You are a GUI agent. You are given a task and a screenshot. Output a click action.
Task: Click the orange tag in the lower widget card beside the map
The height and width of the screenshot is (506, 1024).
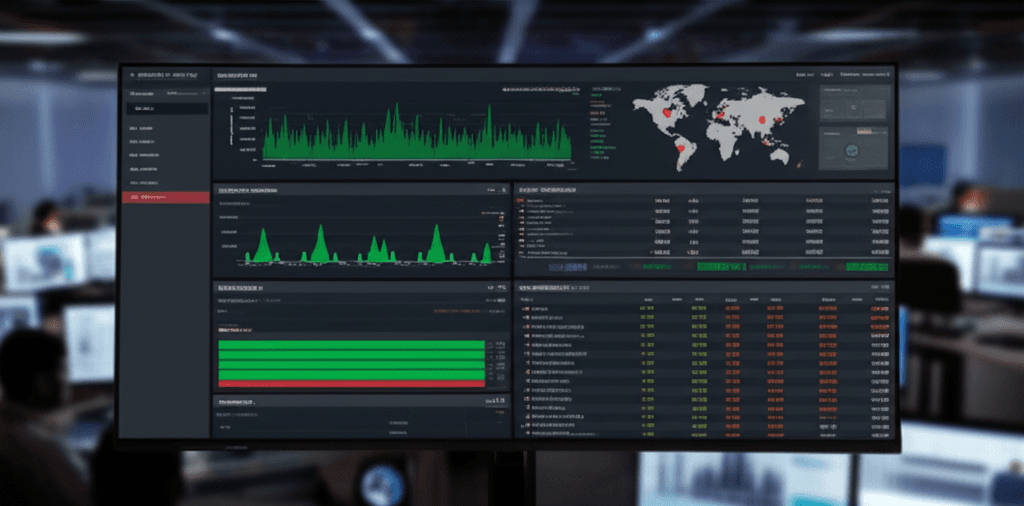point(864,131)
